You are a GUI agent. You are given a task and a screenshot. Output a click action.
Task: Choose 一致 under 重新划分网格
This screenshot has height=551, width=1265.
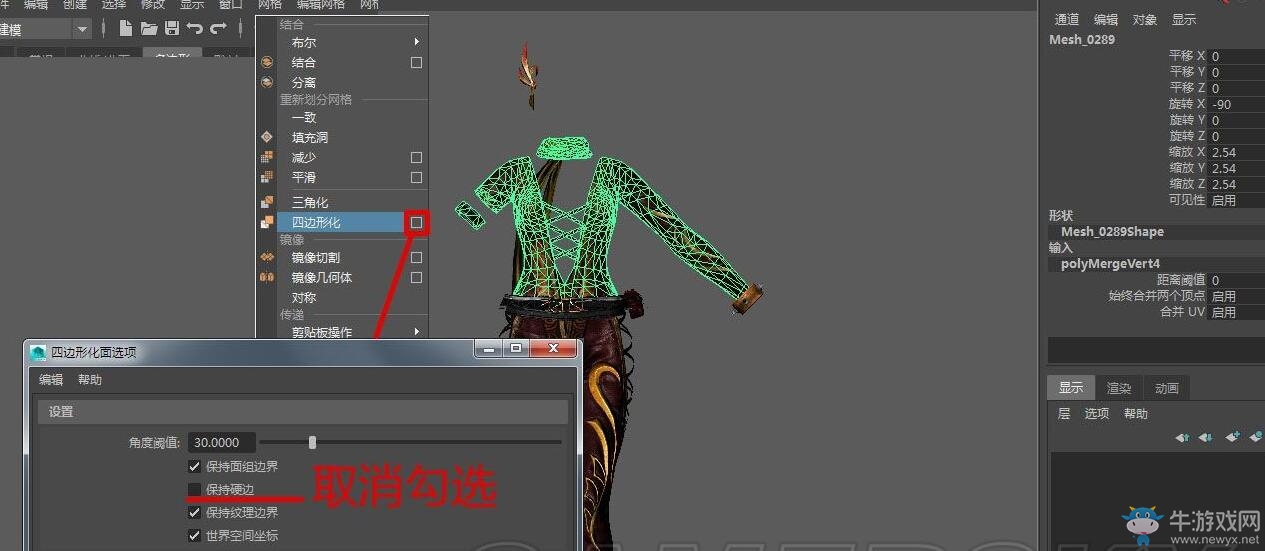click(304, 117)
